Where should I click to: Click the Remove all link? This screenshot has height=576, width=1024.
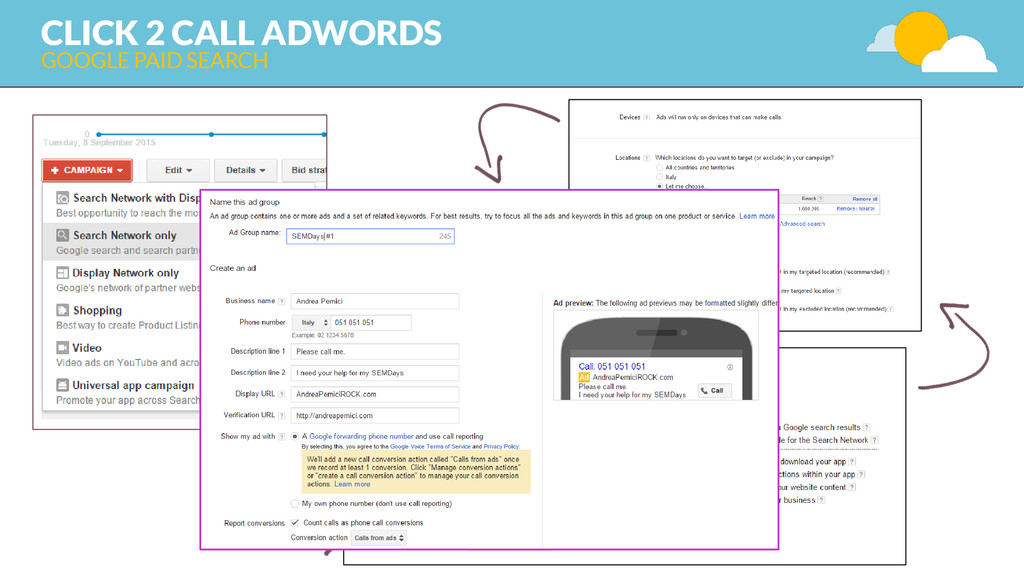865,199
